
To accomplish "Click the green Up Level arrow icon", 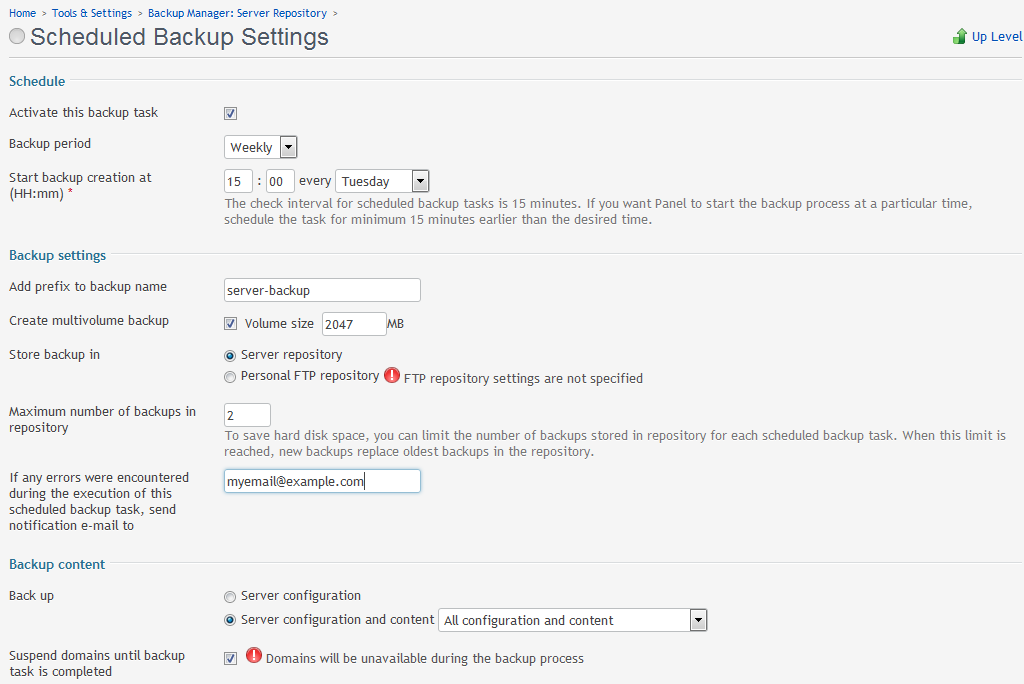I will (959, 37).
